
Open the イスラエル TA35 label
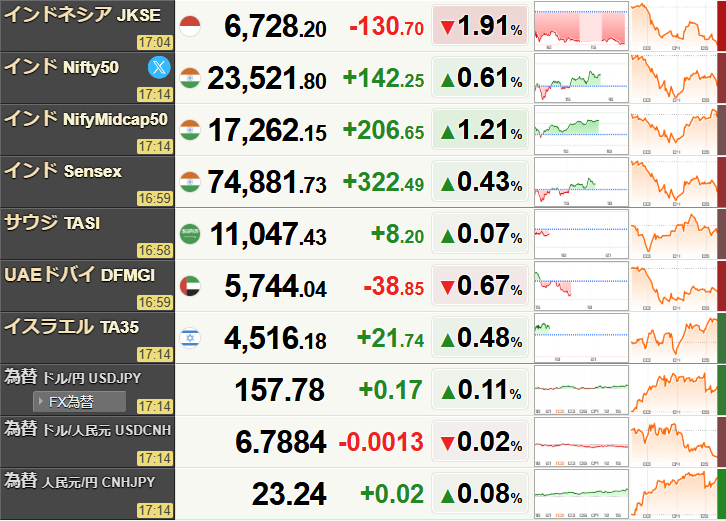71,326
